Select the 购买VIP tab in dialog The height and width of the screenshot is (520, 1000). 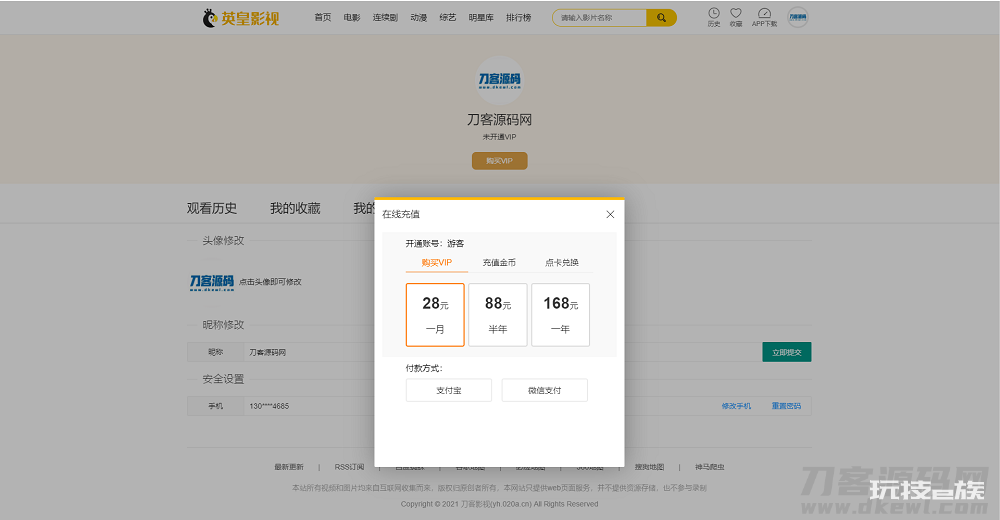pyautogui.click(x=437, y=263)
